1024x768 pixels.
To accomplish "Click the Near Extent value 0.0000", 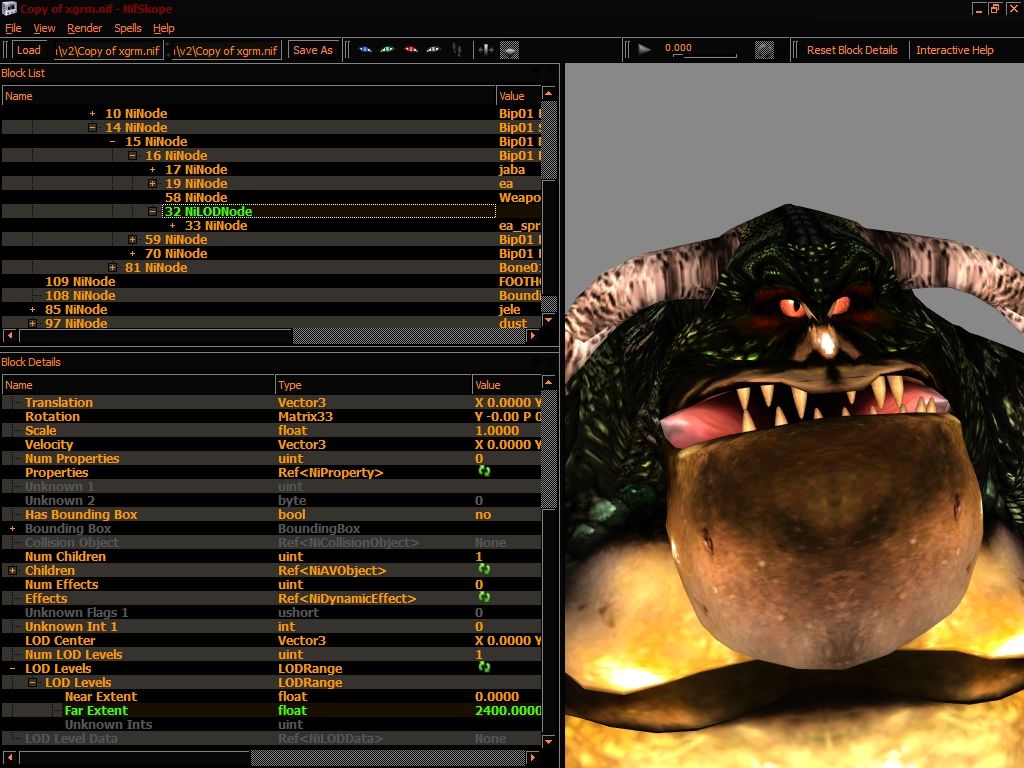I will pos(497,697).
